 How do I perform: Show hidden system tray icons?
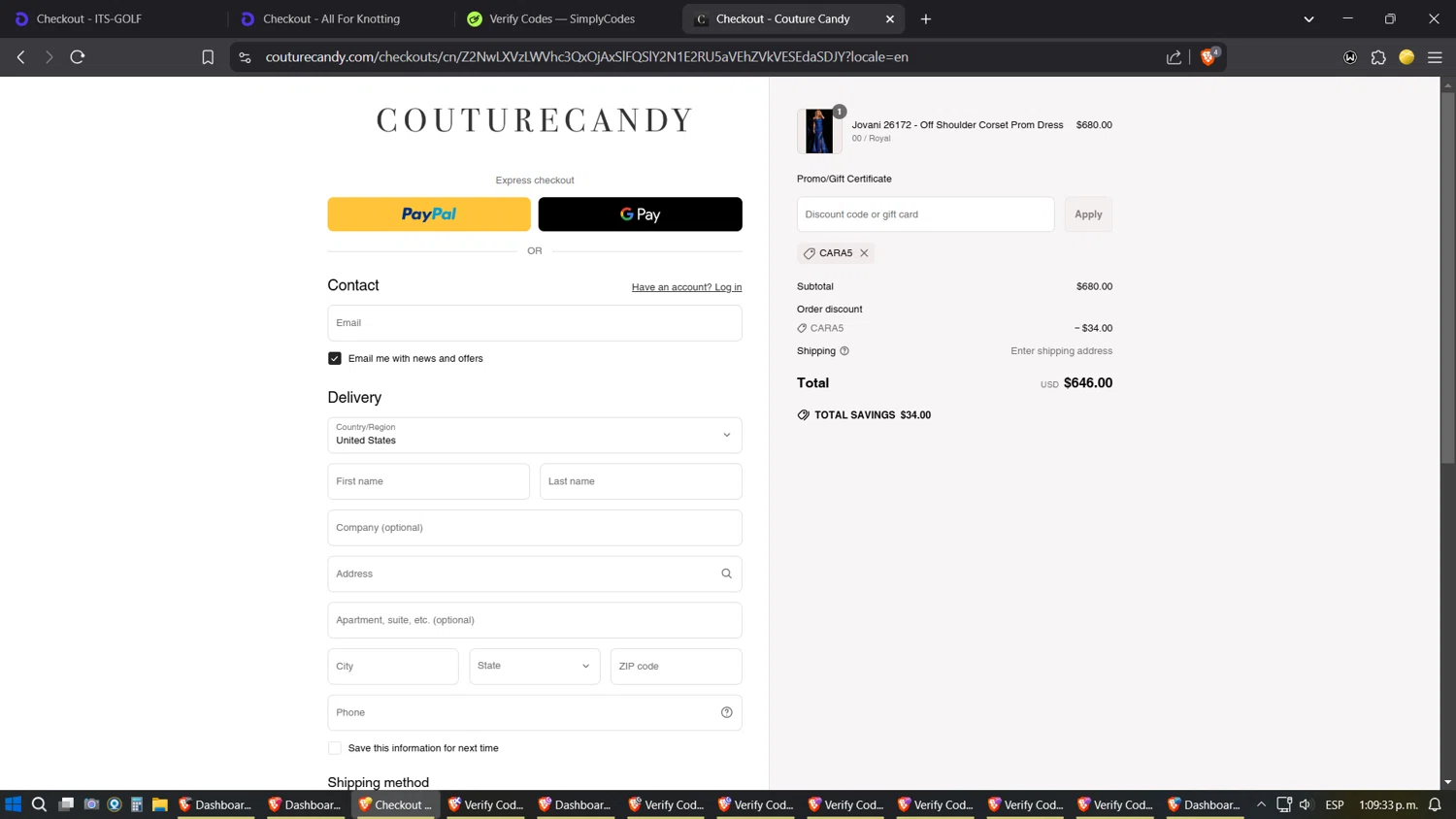tap(1261, 804)
